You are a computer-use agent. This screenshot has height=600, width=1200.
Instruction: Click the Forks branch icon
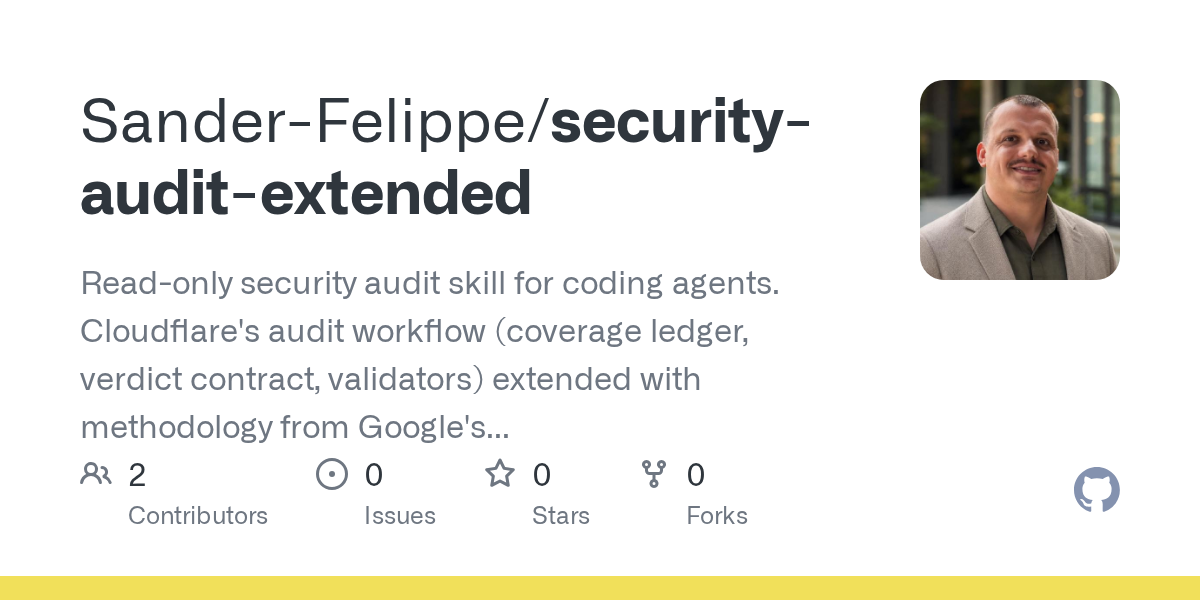tap(654, 473)
